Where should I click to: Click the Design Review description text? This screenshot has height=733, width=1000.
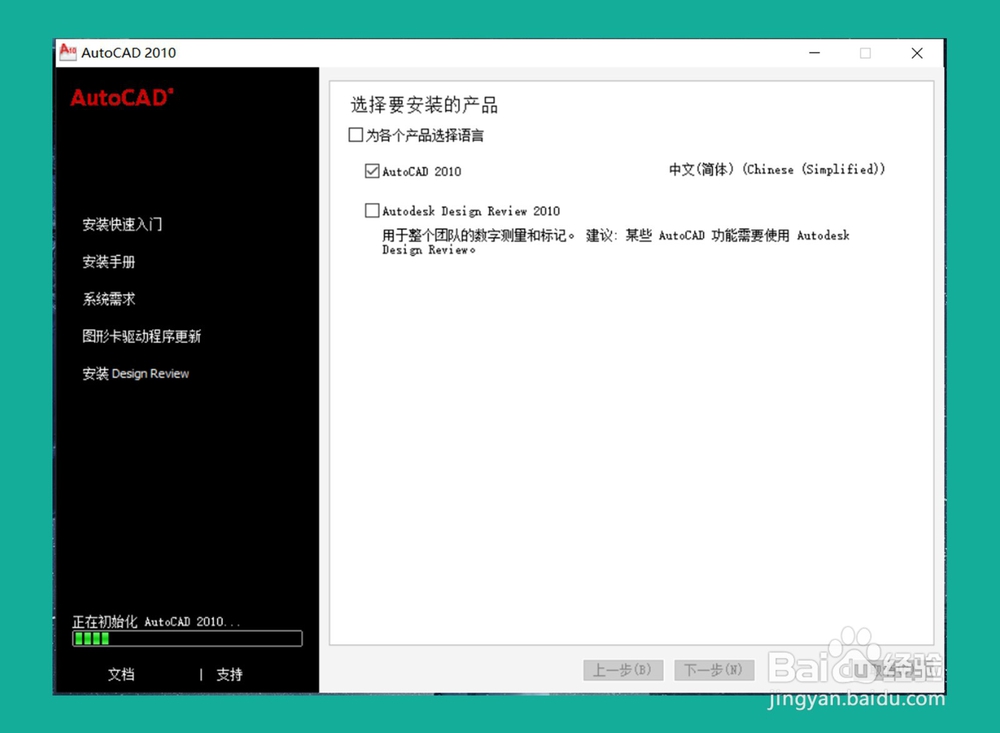click(615, 242)
